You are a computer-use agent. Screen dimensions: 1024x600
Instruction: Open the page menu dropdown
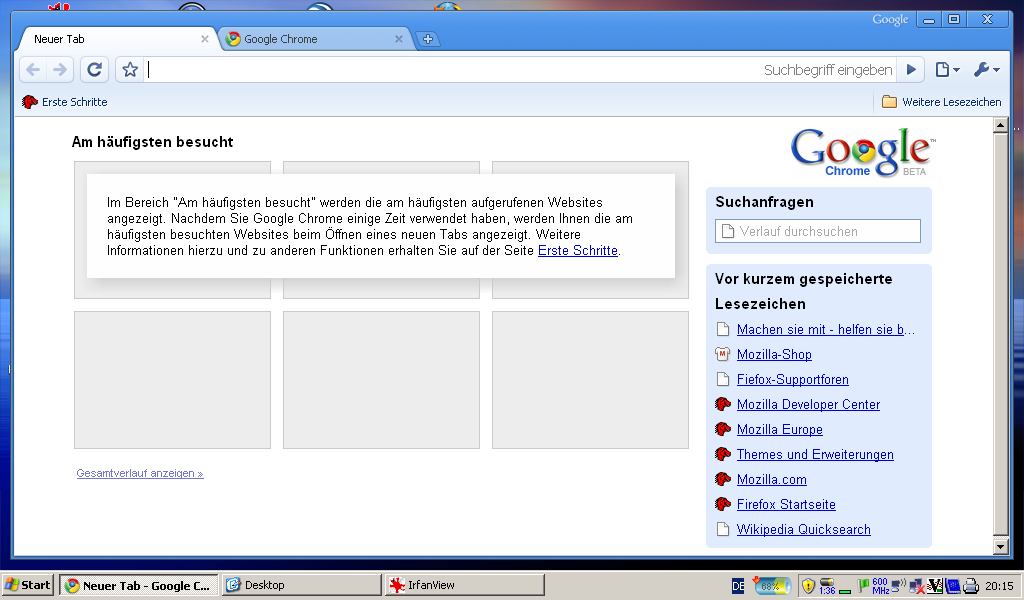click(946, 69)
